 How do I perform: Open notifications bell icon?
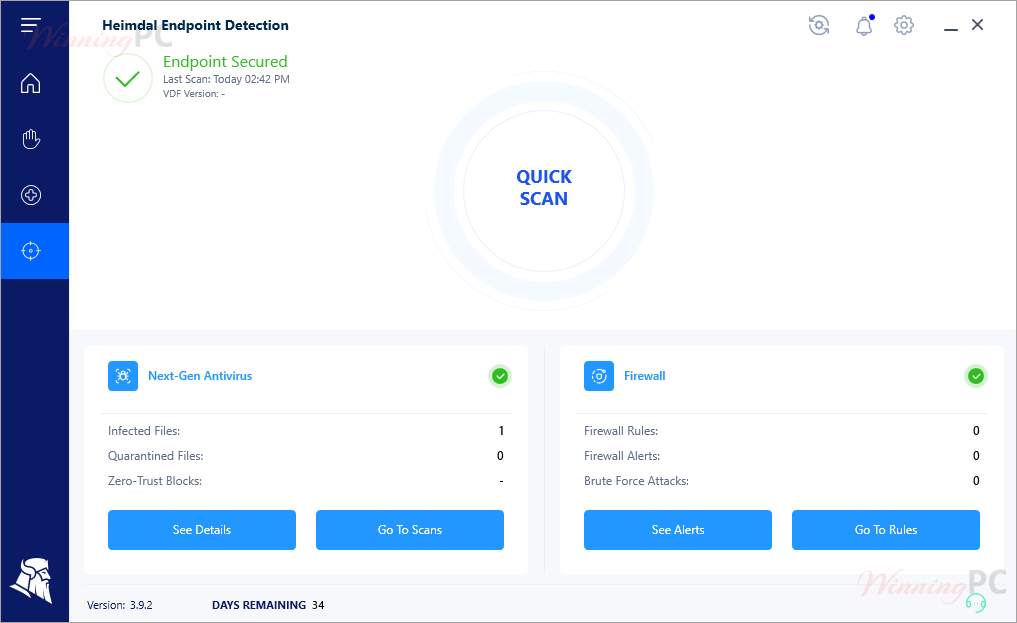864,25
